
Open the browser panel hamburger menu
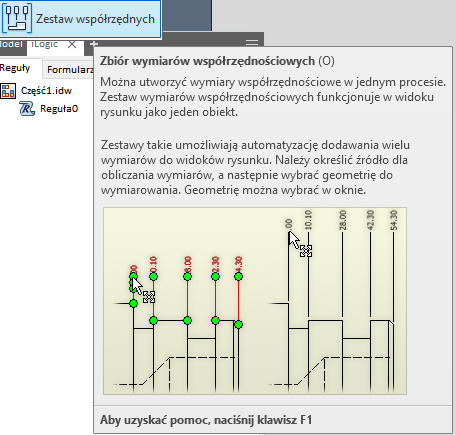tap(252, 42)
